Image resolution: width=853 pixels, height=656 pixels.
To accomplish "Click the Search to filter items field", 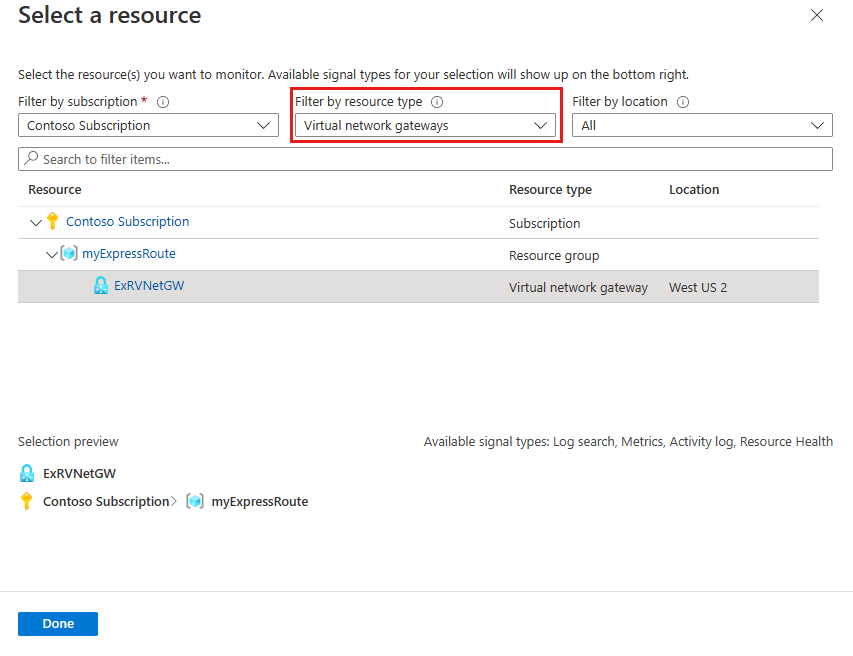I will (425, 159).
